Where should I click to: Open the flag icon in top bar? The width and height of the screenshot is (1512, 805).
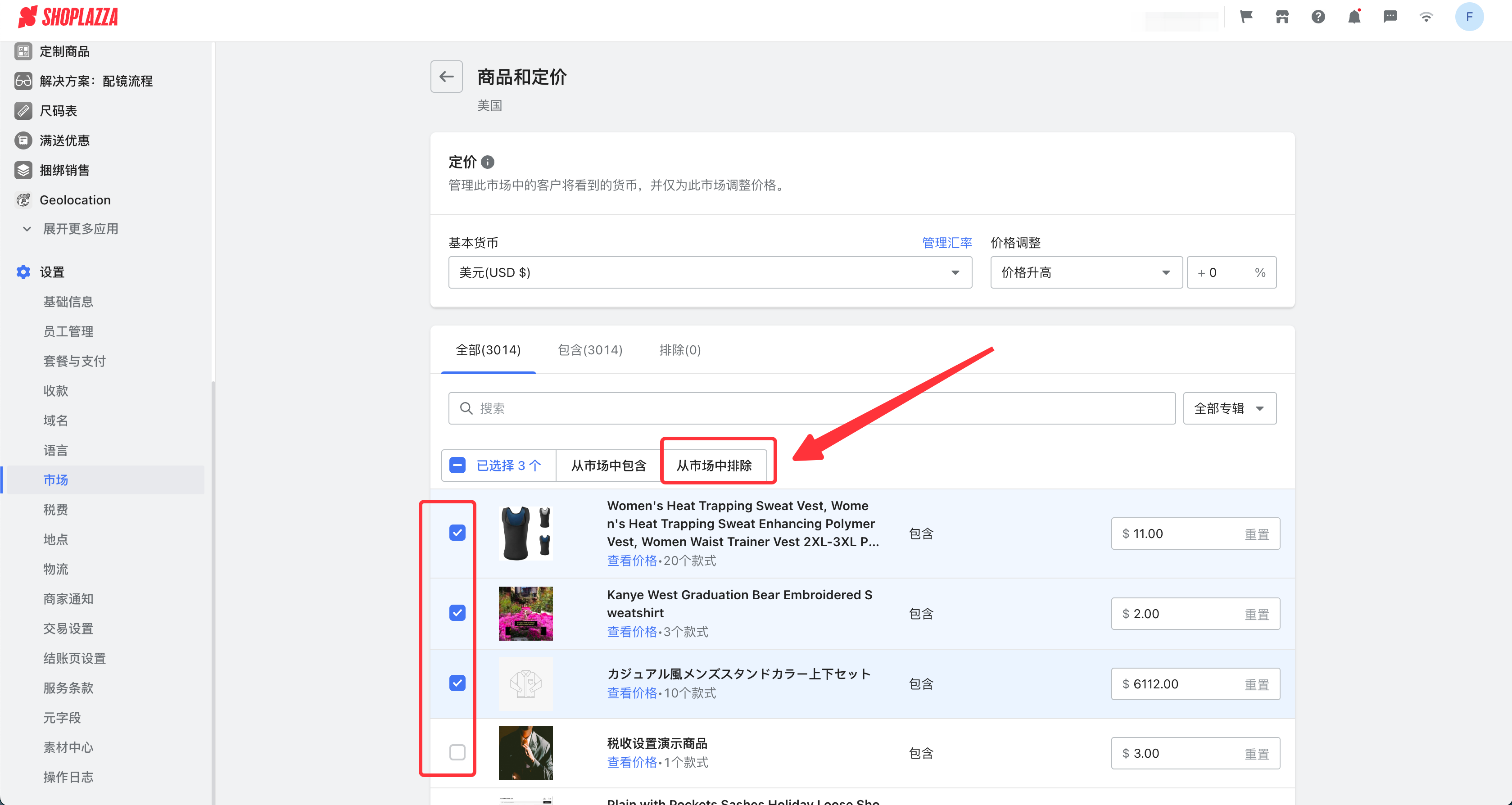tap(1246, 17)
